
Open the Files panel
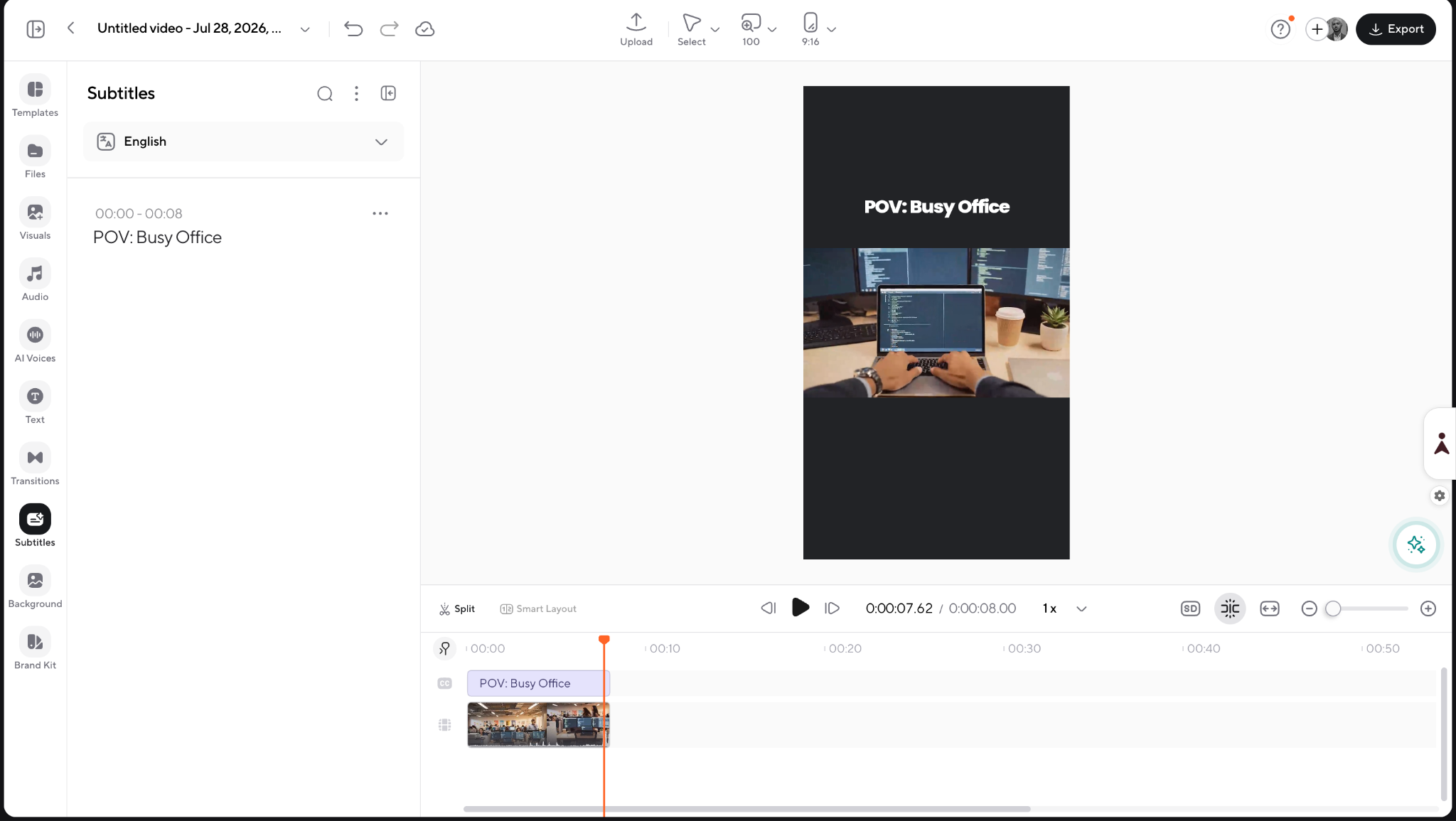(x=35, y=158)
